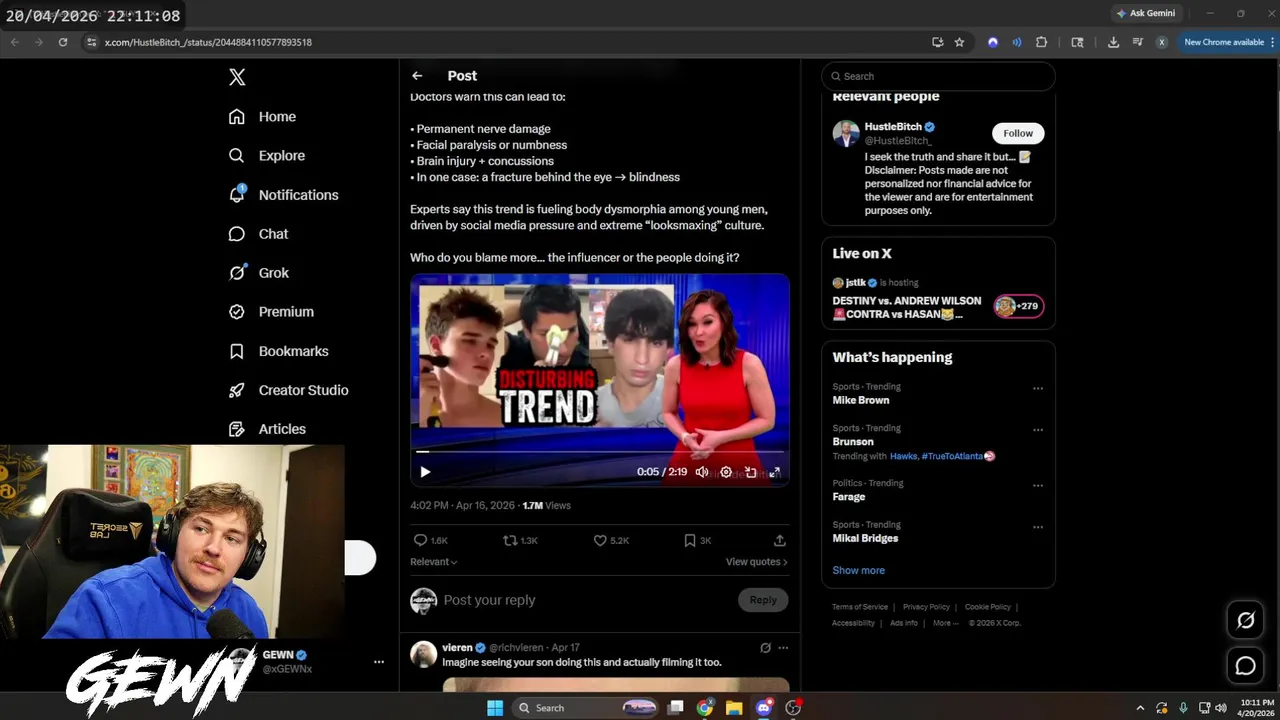1280x720 pixels.
Task: Open the floating chat messages button
Action: 1246,665
